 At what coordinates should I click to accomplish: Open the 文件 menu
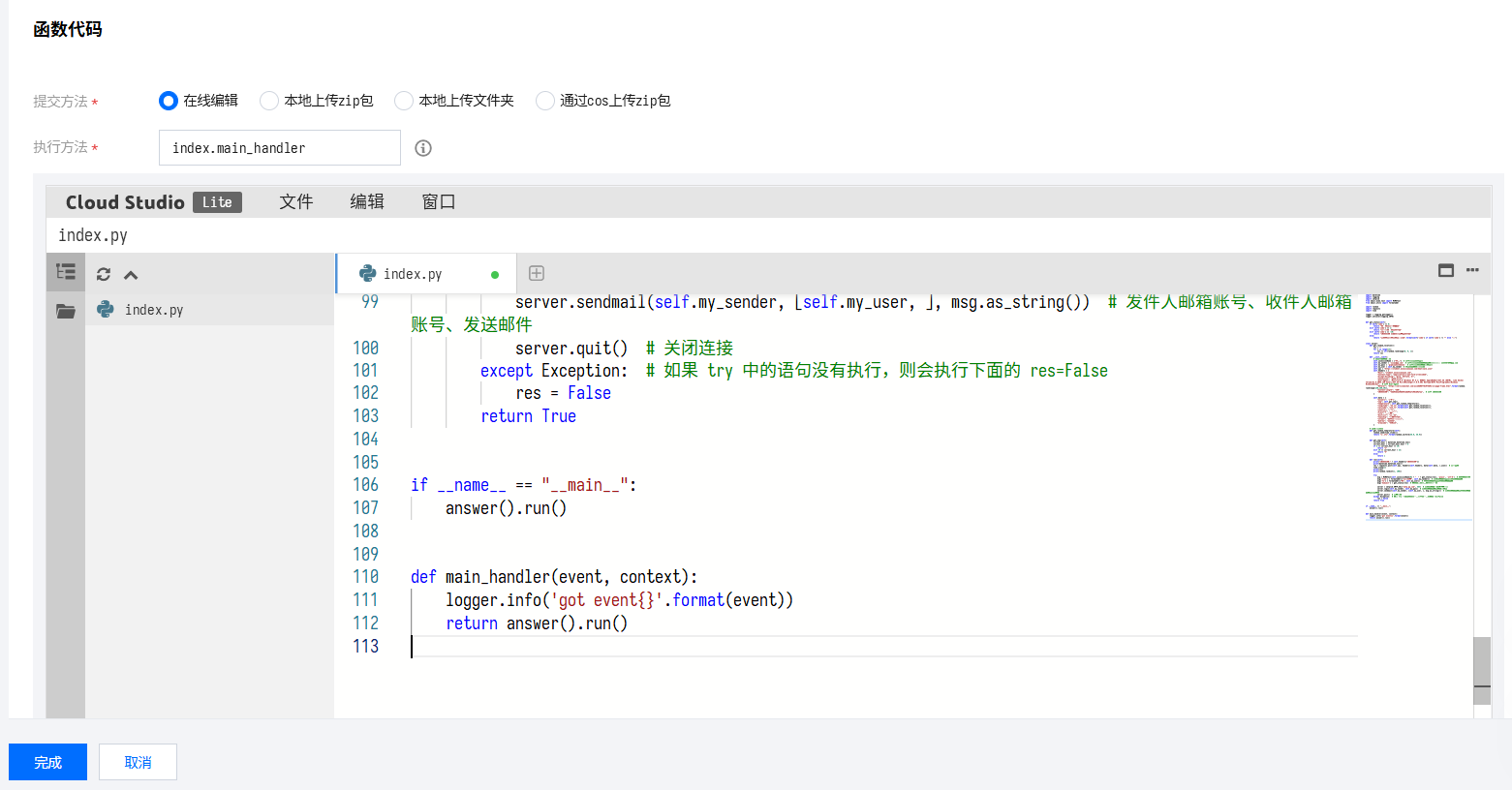point(295,201)
